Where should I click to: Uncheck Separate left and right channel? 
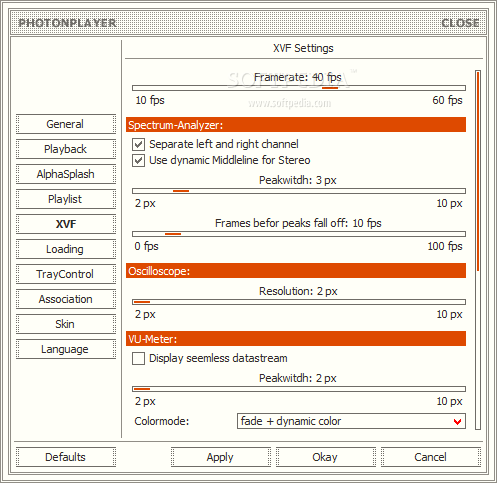point(138,144)
